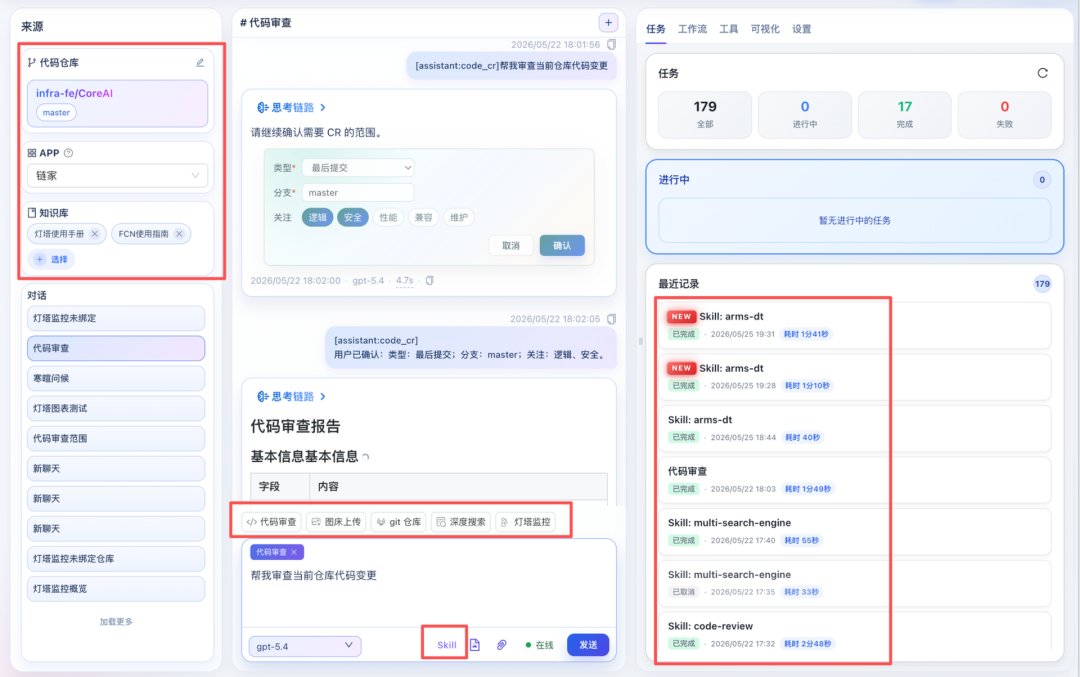Remove the 灯塔使用手册 knowledge base chip
Viewport: 1080px width, 677px height.
(x=95, y=234)
